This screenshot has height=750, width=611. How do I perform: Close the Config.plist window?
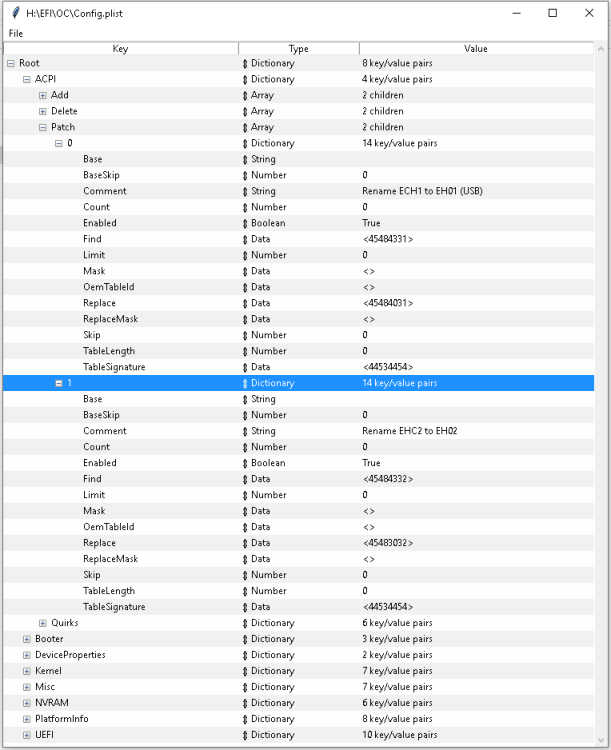coord(589,13)
